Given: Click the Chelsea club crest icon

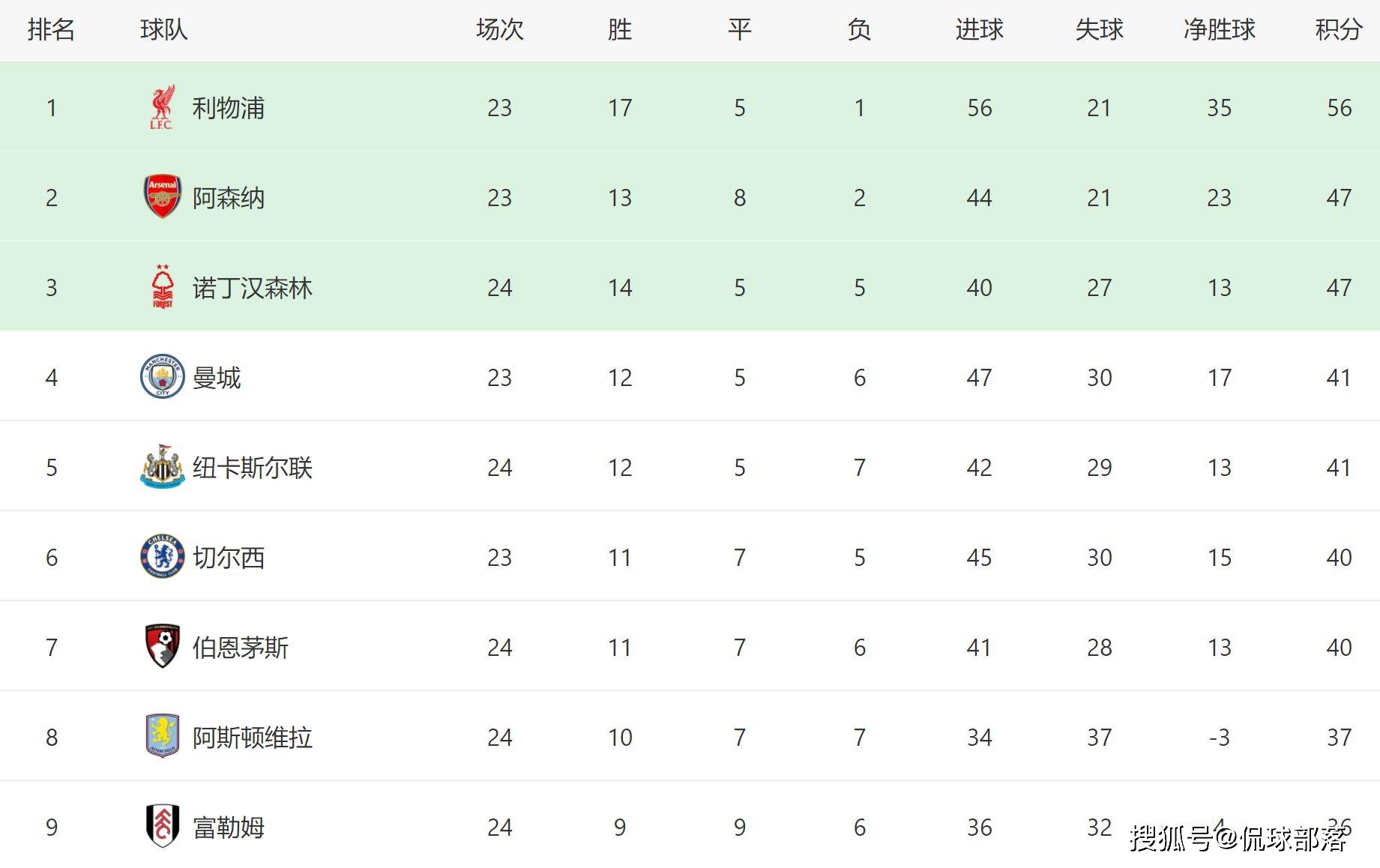Looking at the screenshot, I should [x=162, y=556].
